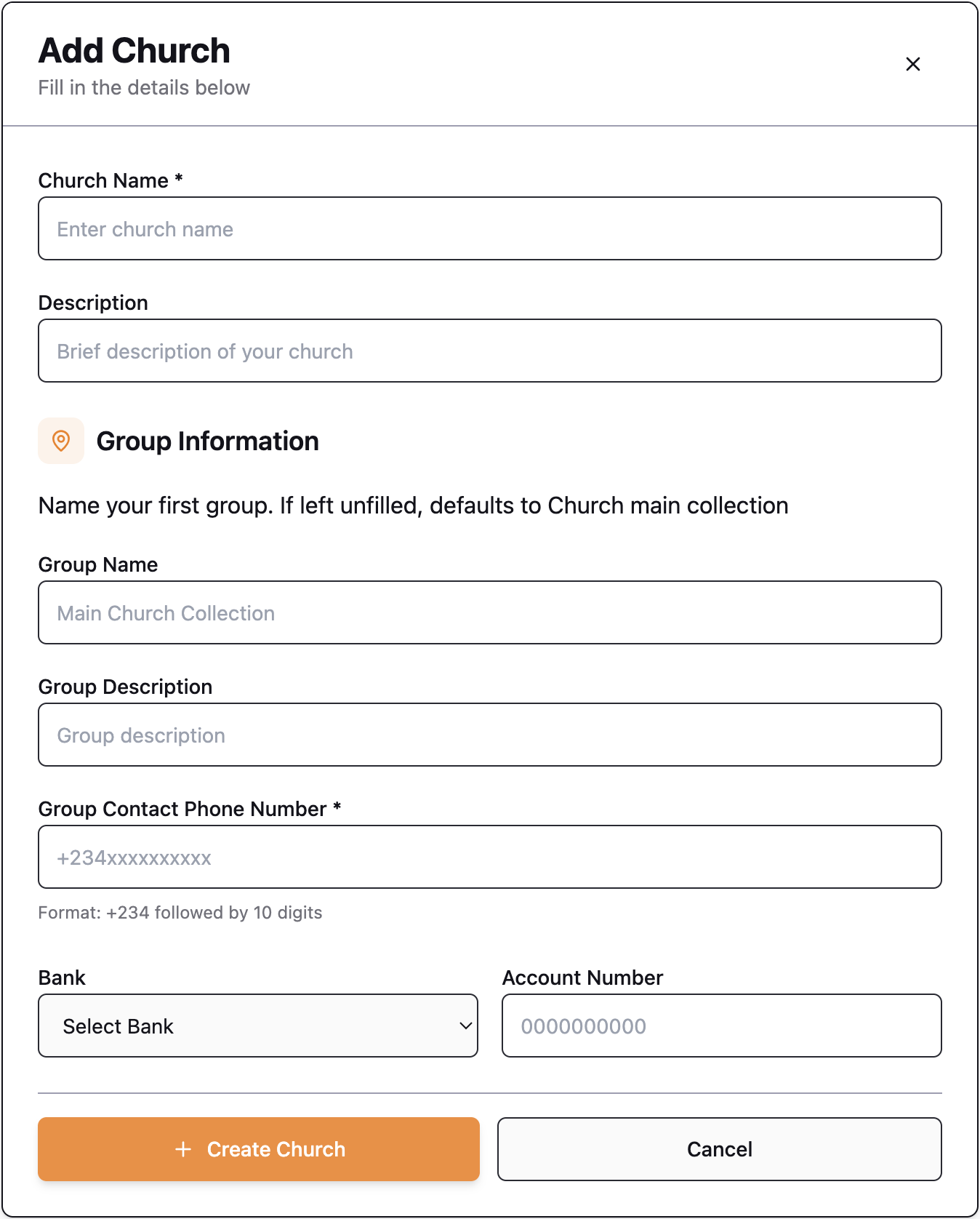The width and height of the screenshot is (980, 1219).
Task: Select the Main Church Collection group name field
Action: (490, 612)
